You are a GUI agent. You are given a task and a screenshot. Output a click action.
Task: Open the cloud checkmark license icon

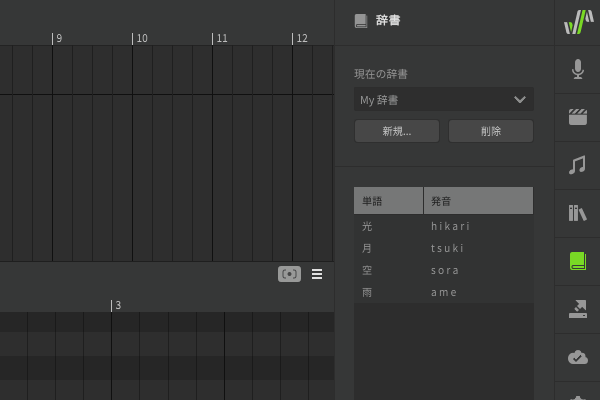tap(578, 357)
